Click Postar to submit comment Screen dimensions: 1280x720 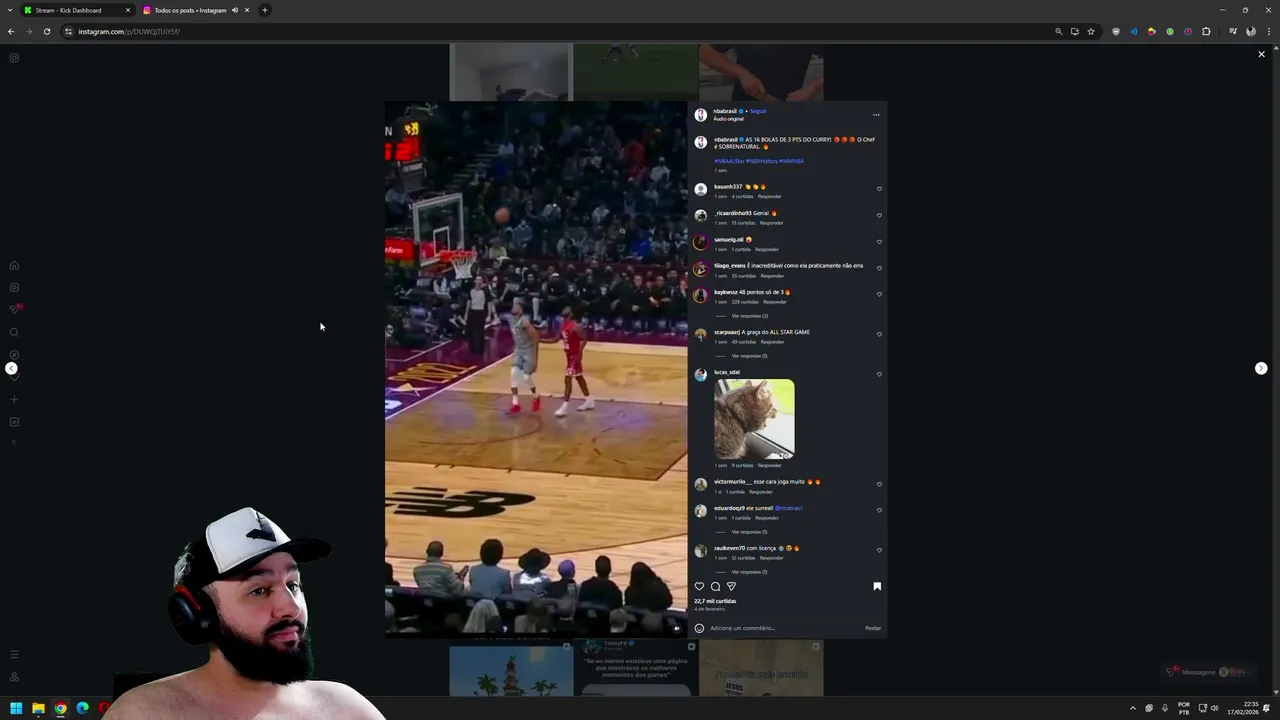[x=873, y=628]
